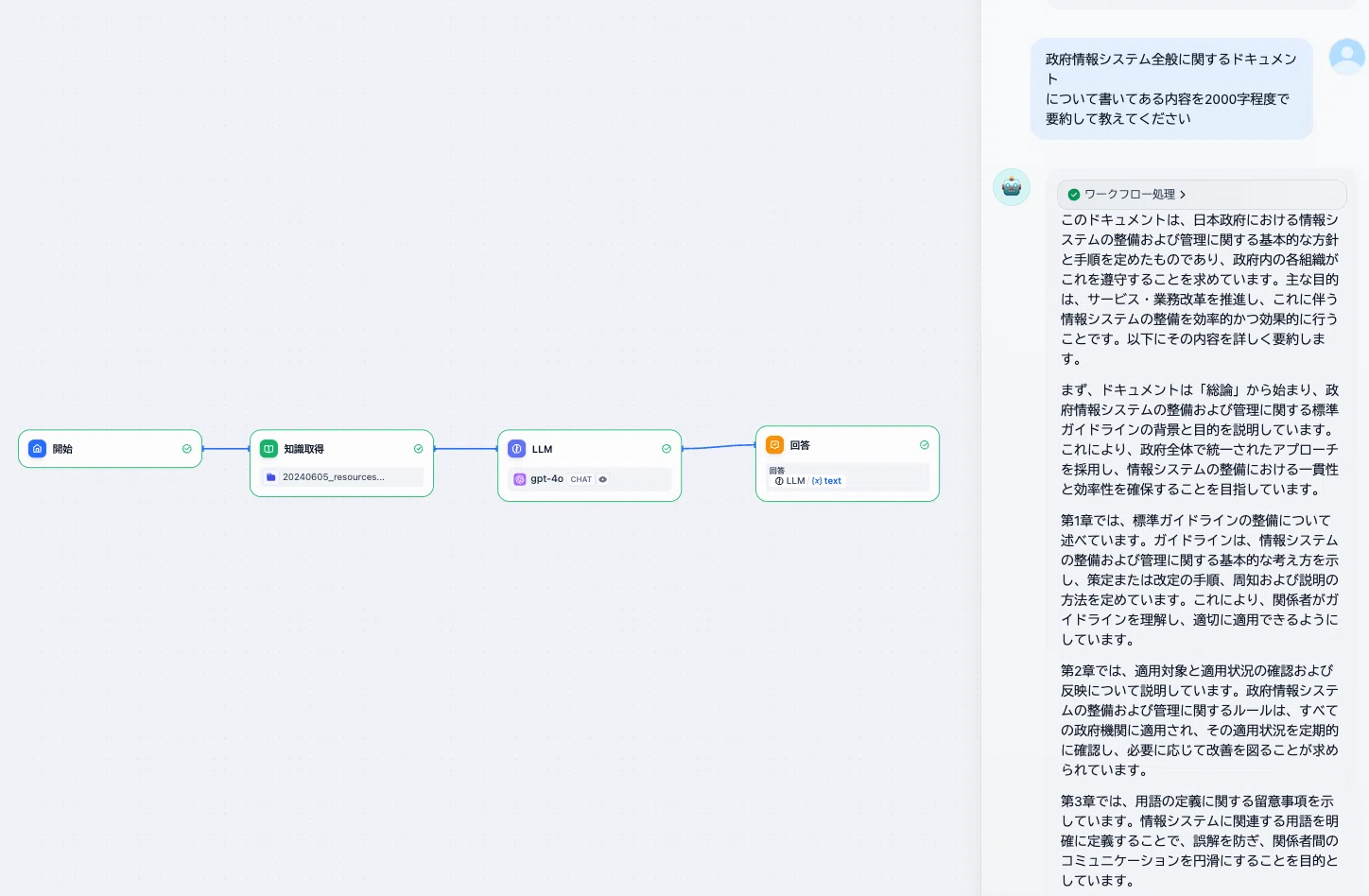Click the blue text variable in the 回答 node

(827, 481)
